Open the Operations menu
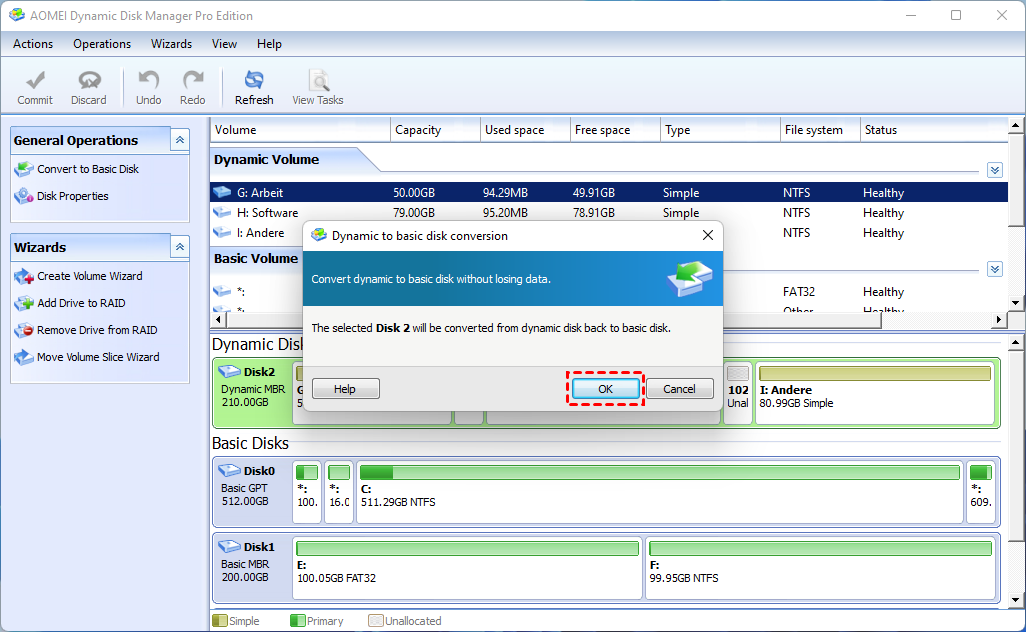 (102, 44)
